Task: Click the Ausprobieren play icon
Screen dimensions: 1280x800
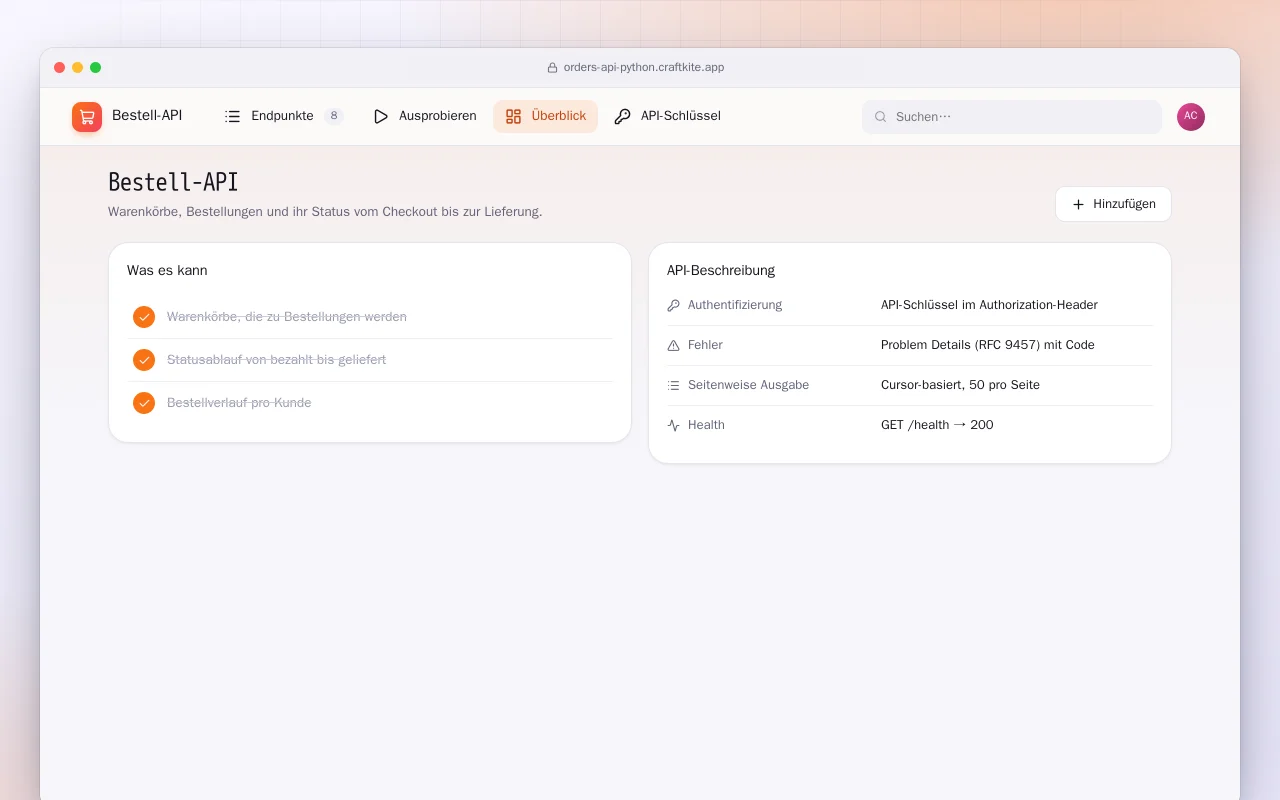Action: (381, 116)
